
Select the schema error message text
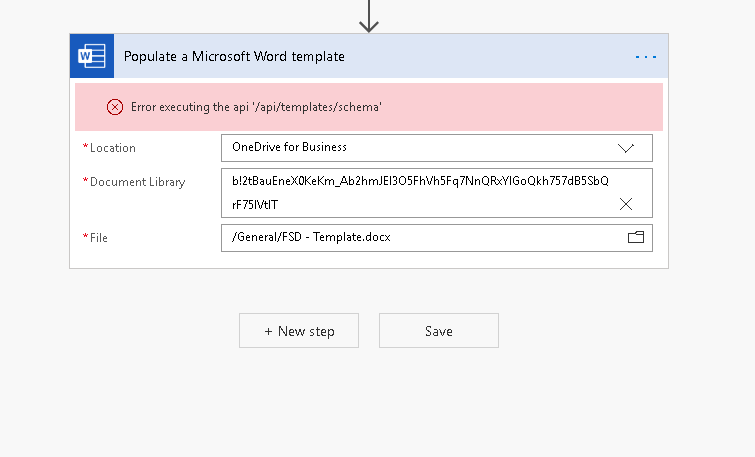(x=256, y=107)
